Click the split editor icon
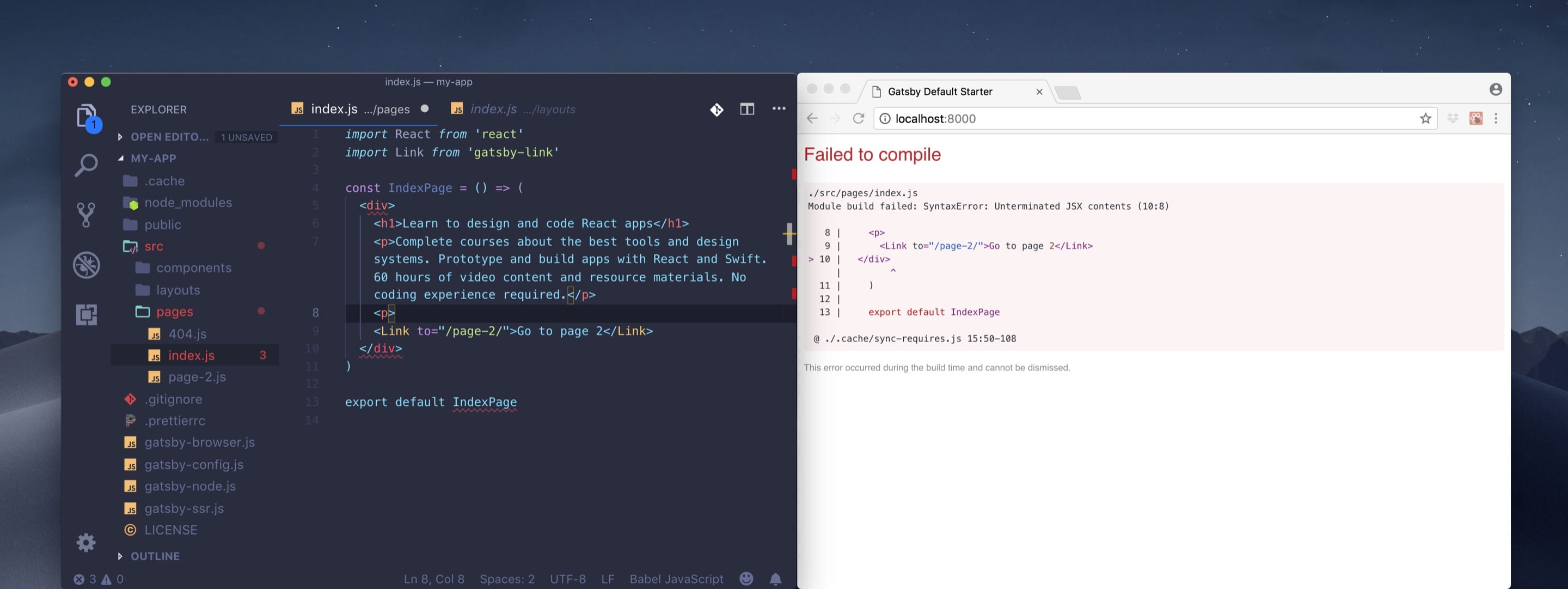 click(x=747, y=109)
